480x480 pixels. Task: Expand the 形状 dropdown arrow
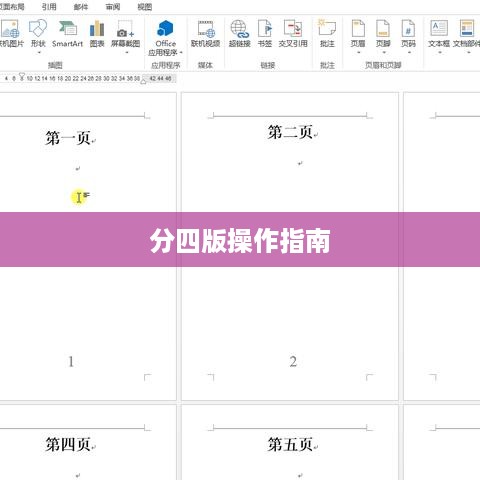tap(39, 53)
